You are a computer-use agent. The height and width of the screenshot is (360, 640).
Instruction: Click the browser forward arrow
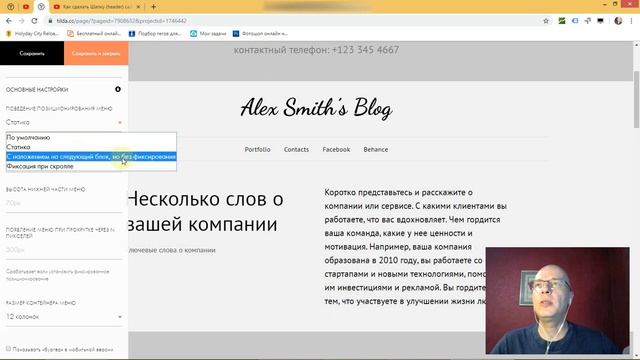[x=22, y=21]
